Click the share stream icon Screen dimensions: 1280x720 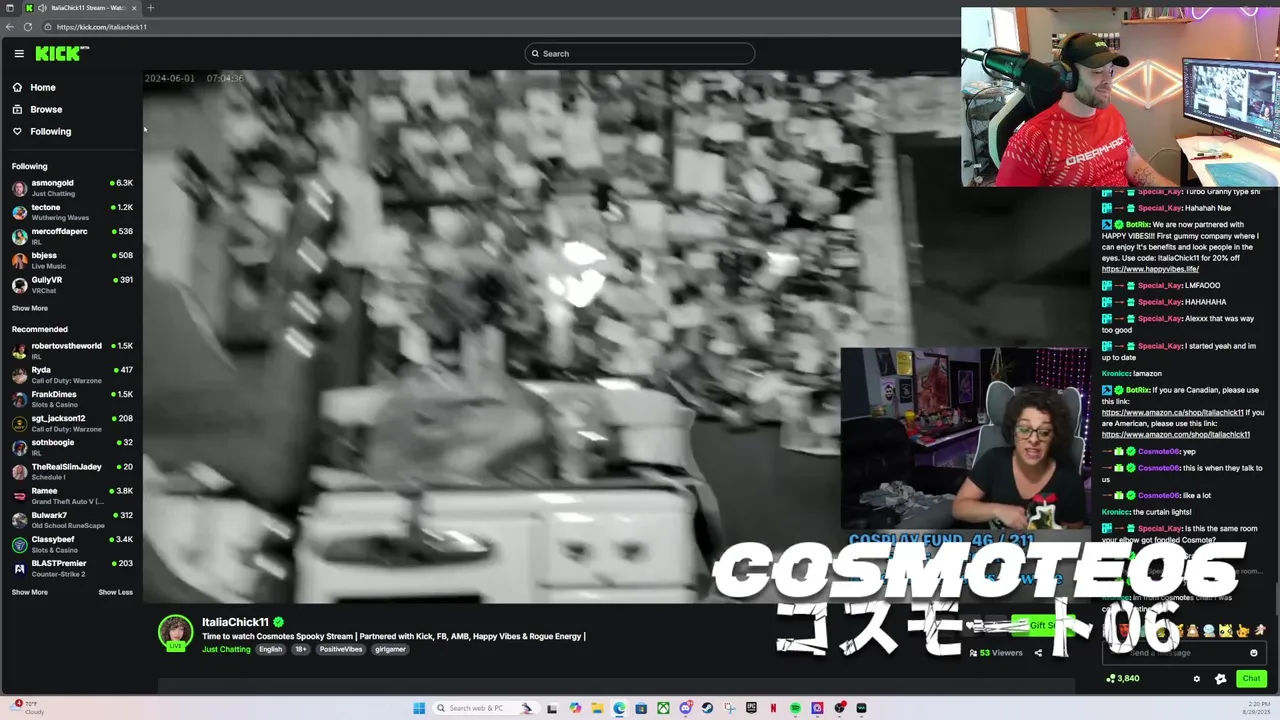tap(1038, 653)
